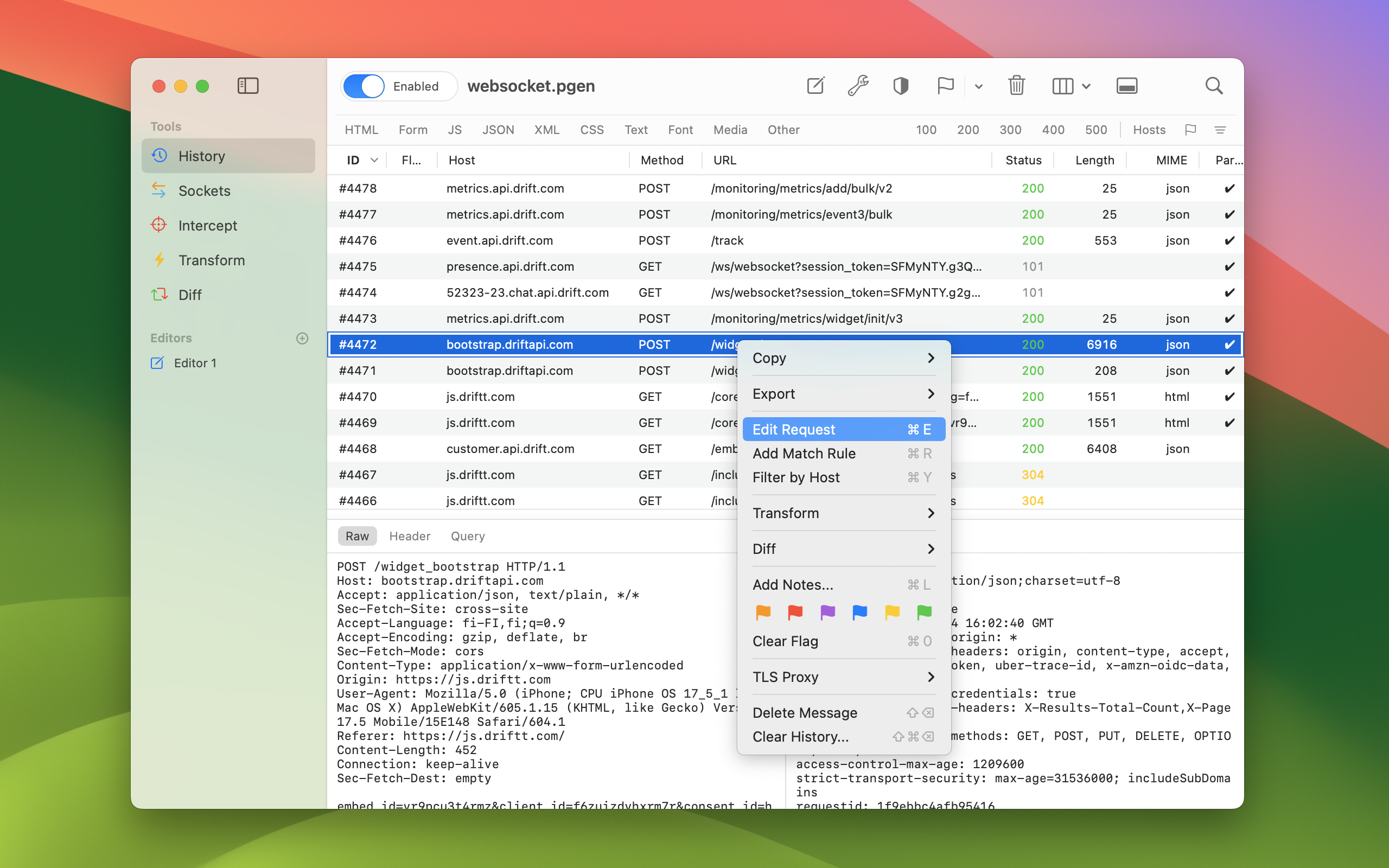Click the trash delete icon

coord(1016,86)
